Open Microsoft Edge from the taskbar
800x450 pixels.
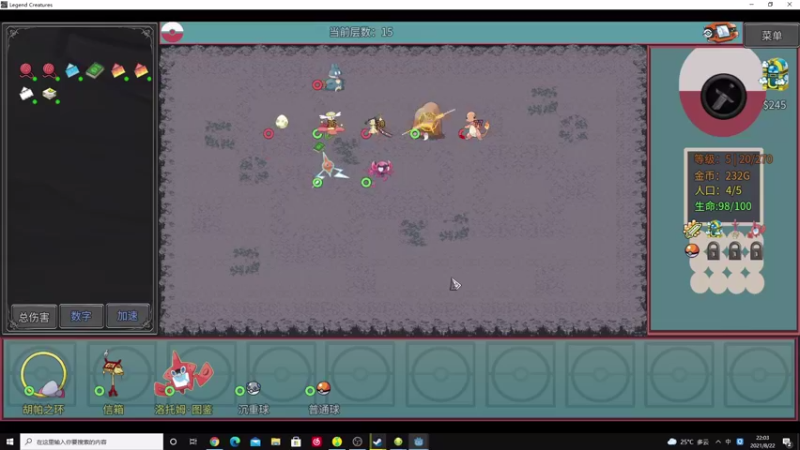[x=235, y=442]
